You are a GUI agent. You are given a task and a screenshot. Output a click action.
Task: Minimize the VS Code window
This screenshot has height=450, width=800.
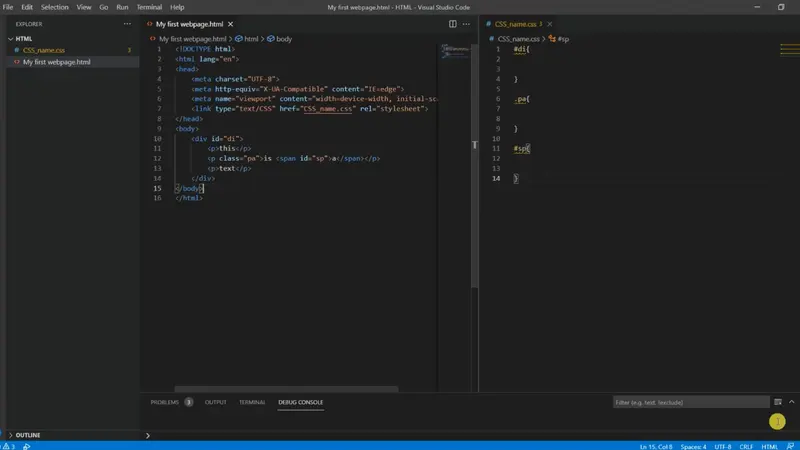(757, 7)
